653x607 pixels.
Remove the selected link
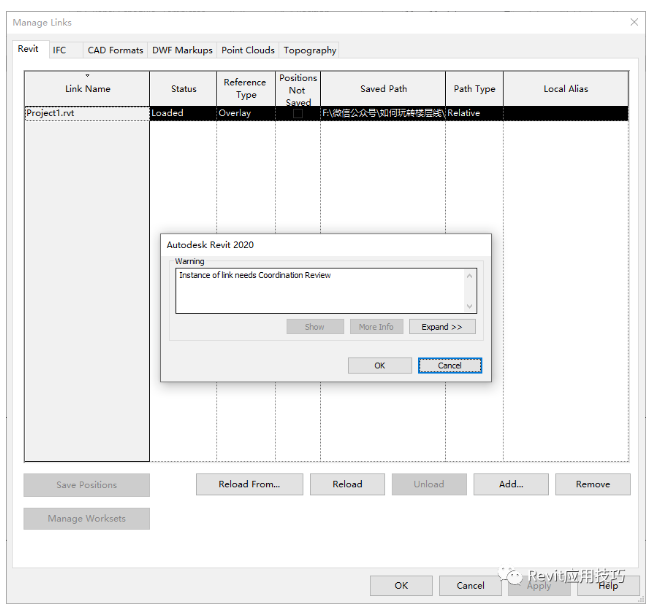tap(593, 484)
